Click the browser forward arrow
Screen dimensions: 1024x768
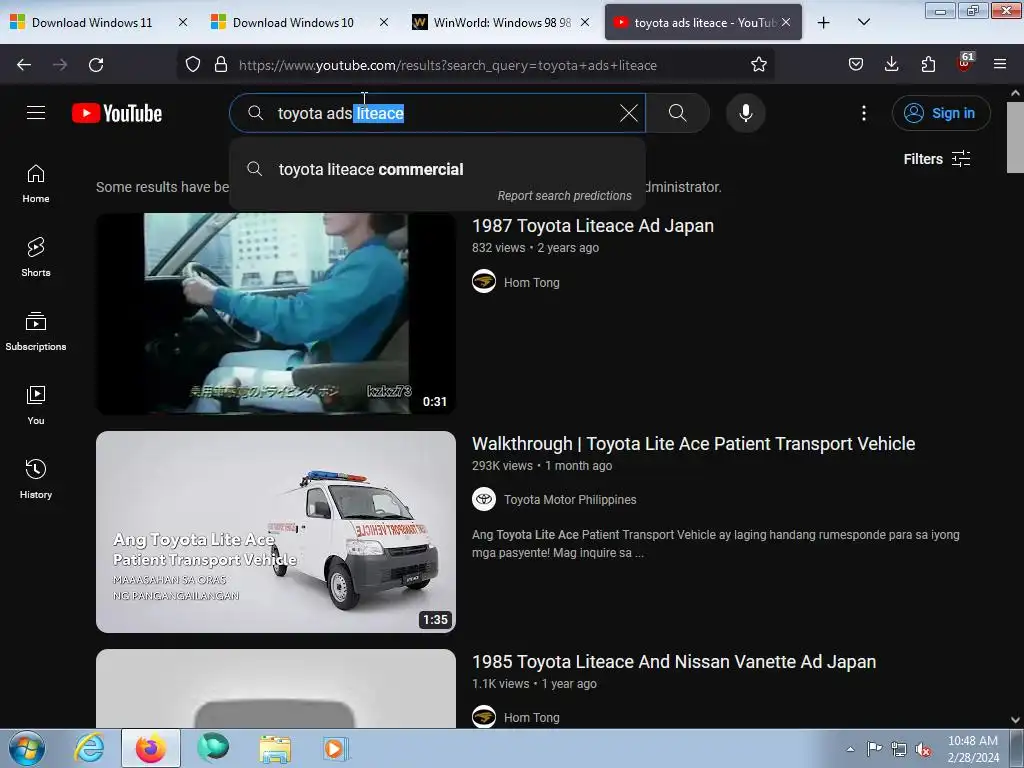60,65
